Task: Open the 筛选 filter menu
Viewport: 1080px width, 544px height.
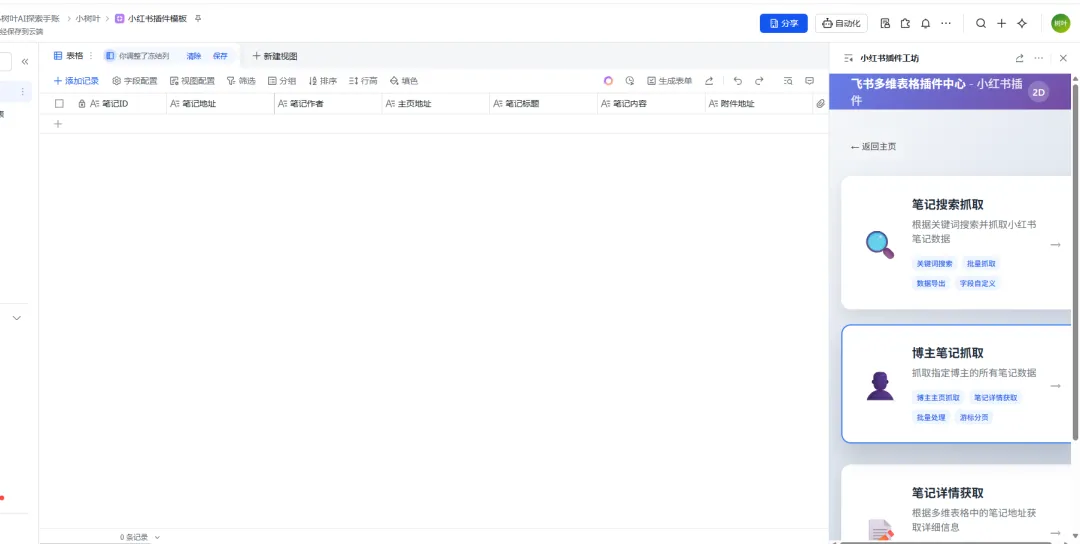Action: coord(241,81)
